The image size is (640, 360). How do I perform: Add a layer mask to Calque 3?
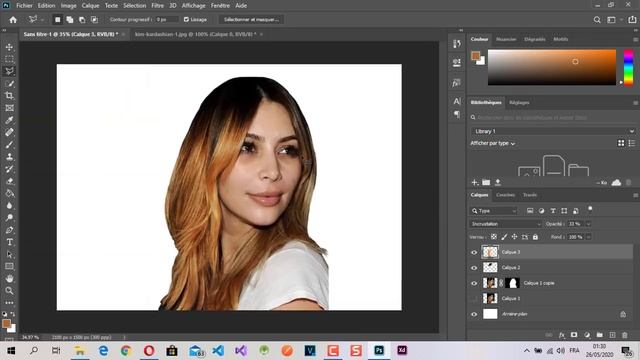point(574,335)
